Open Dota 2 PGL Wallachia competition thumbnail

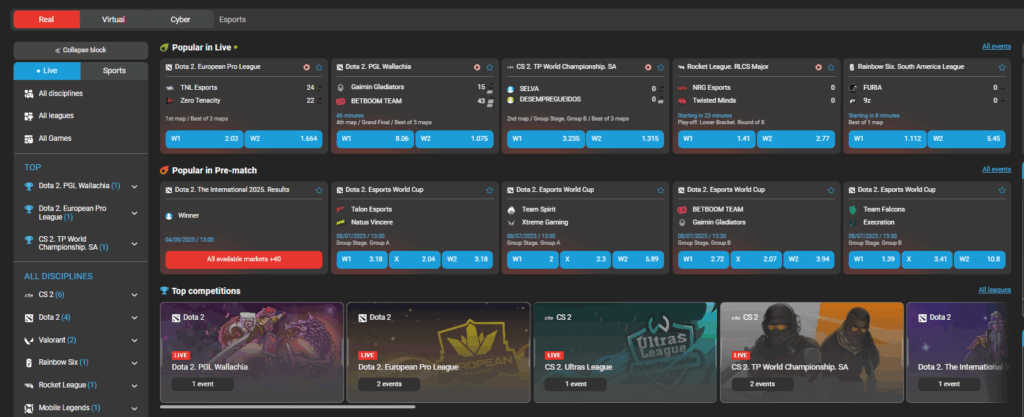[252, 352]
